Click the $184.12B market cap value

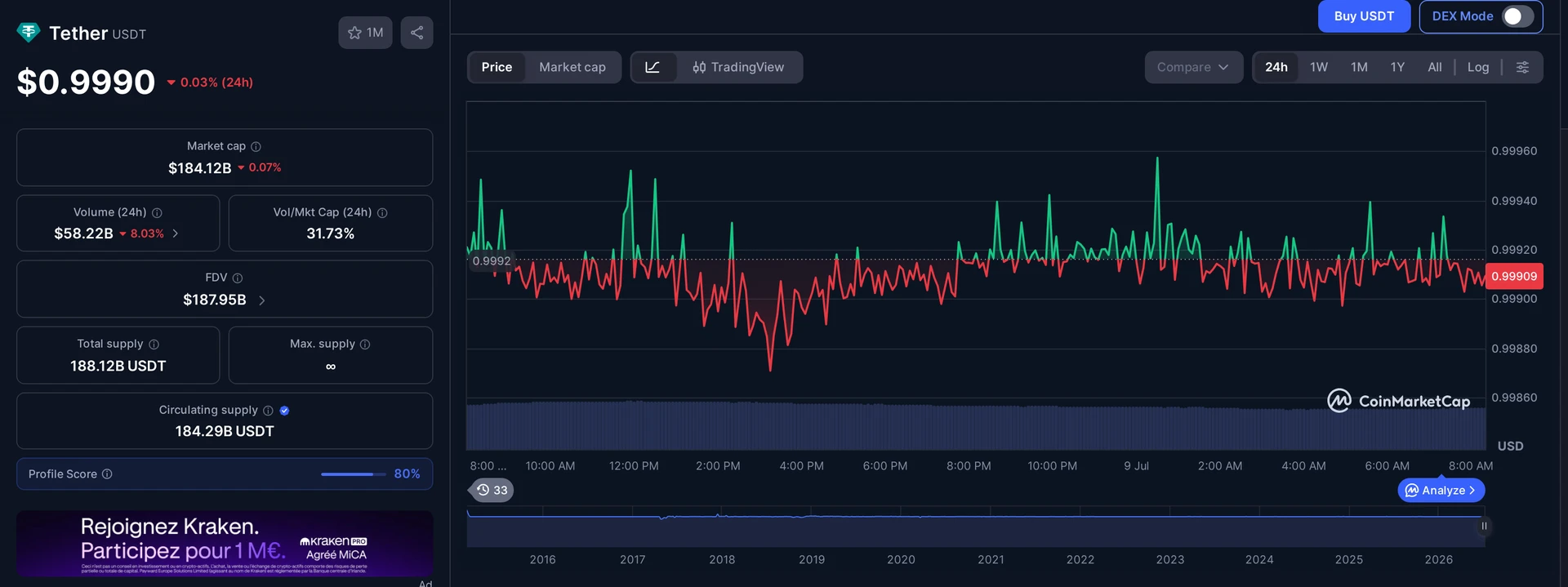pyautogui.click(x=200, y=168)
